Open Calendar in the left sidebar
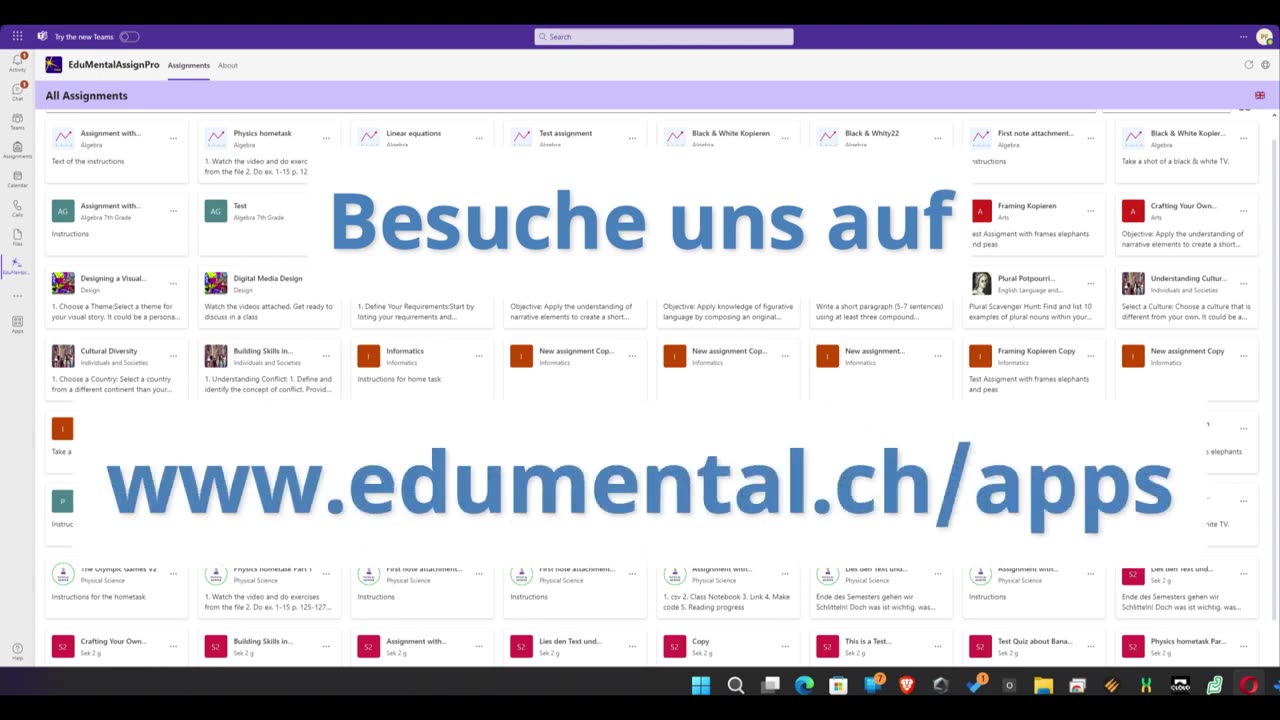This screenshot has width=1280, height=720. (x=17, y=178)
